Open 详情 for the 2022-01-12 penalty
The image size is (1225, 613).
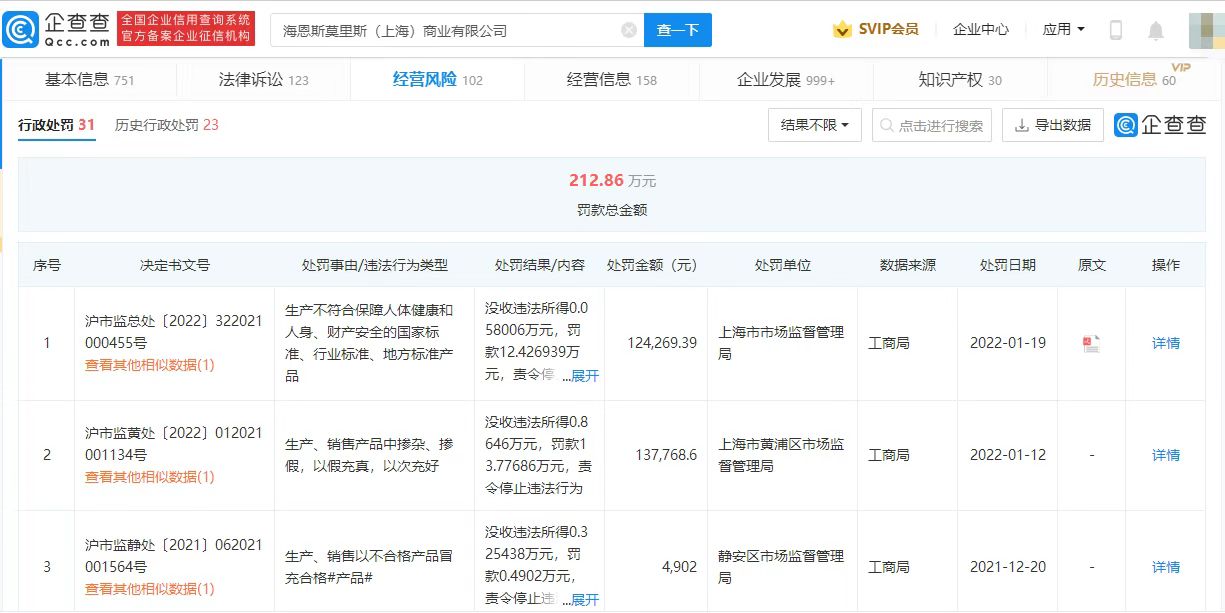(x=1166, y=455)
